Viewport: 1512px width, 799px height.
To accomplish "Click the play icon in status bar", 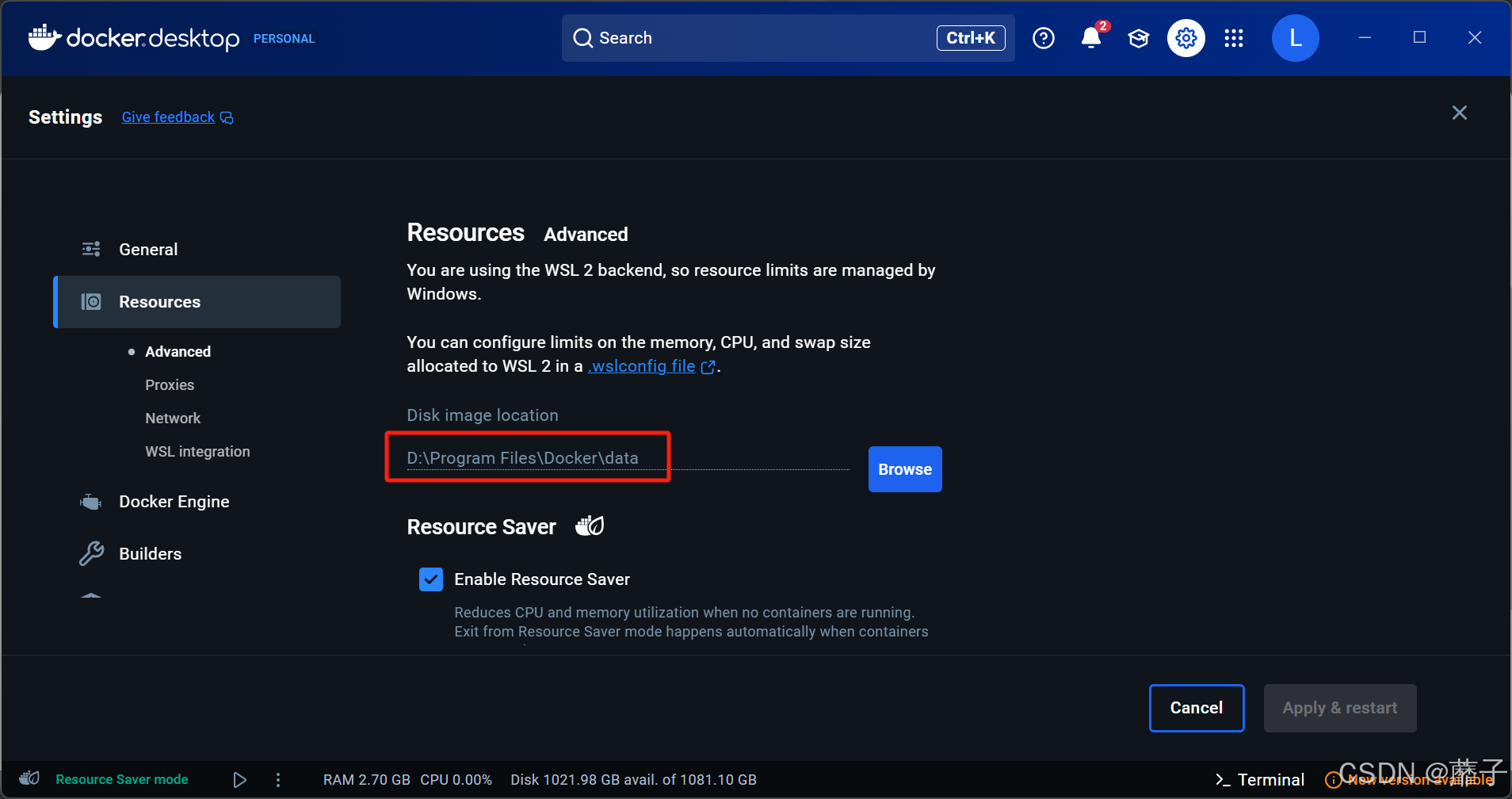I will coord(239,780).
